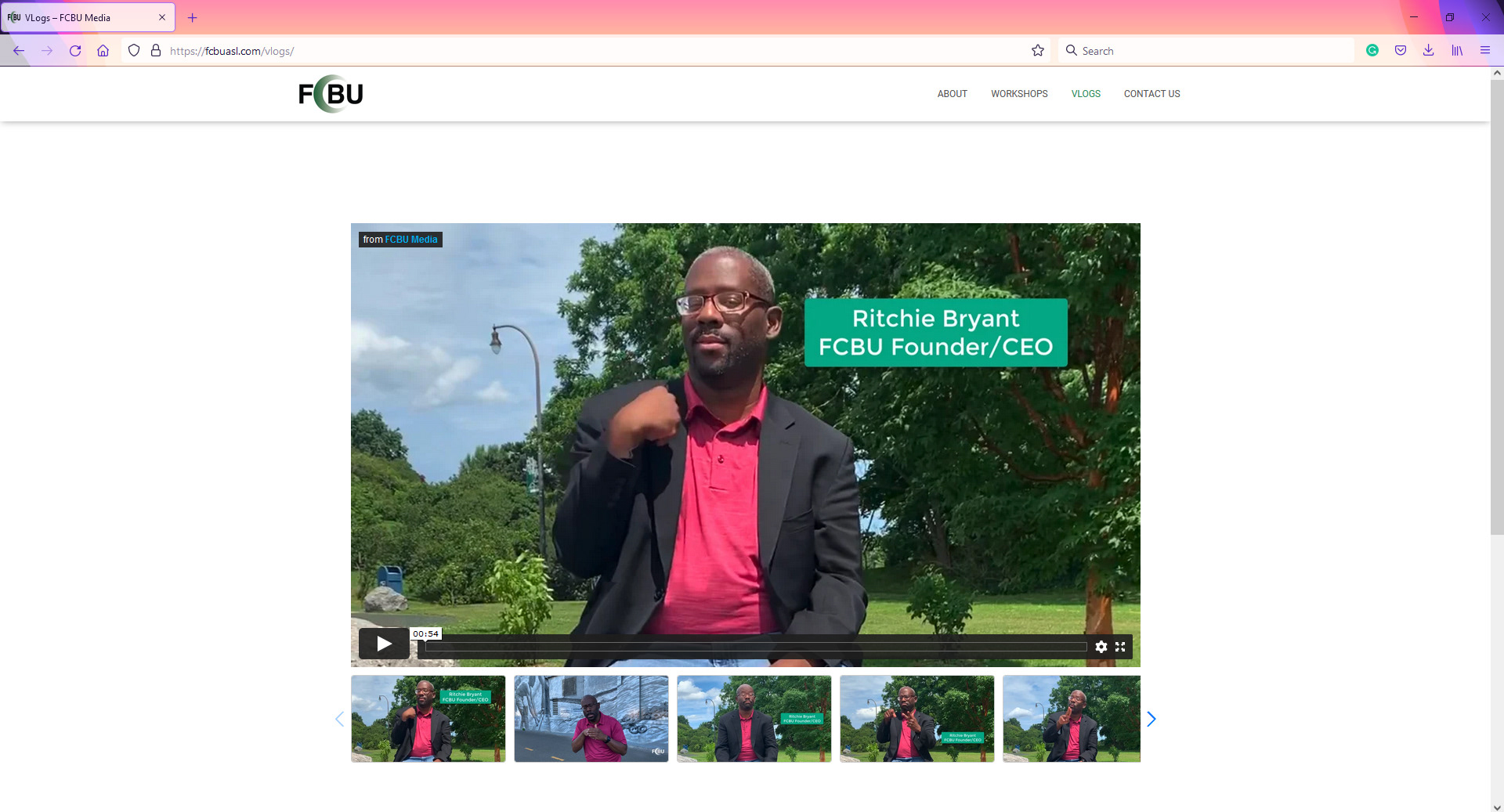Screen dimensions: 1504x812
Task: Click the vertical scrollbar thumb
Action: (1497, 307)
